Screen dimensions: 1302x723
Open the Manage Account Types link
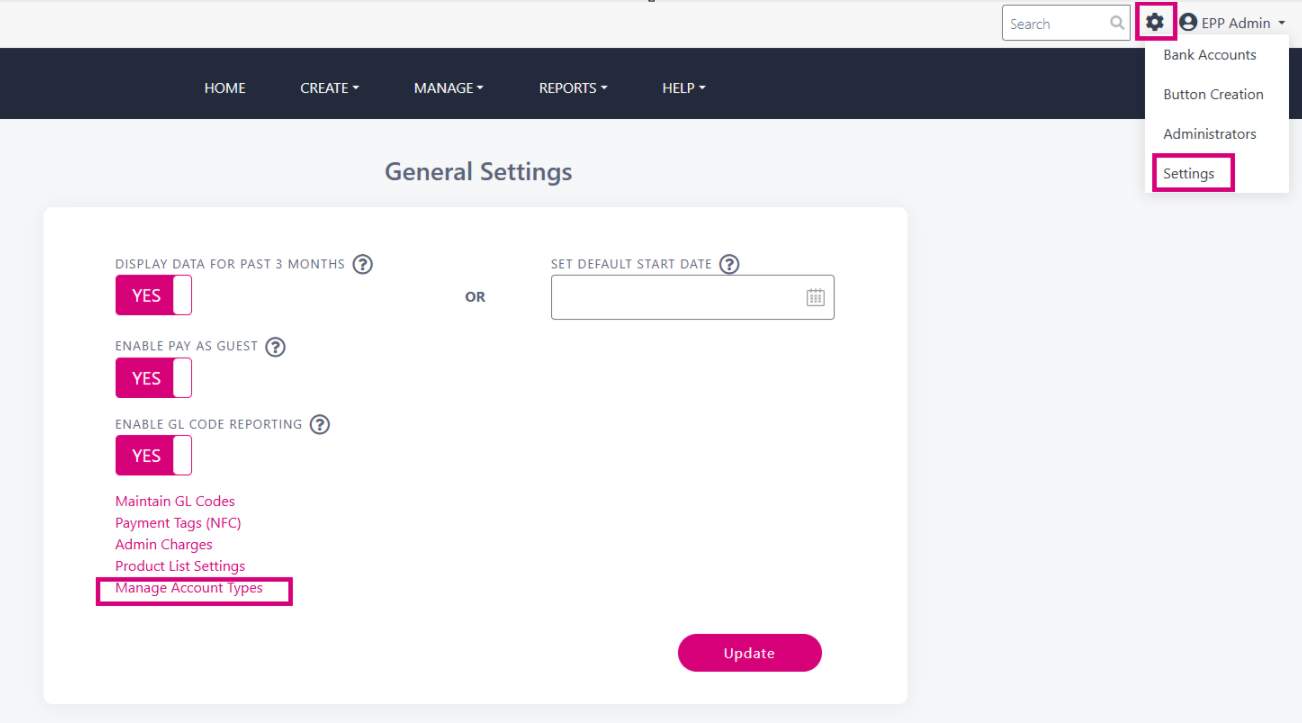pyautogui.click(x=189, y=588)
